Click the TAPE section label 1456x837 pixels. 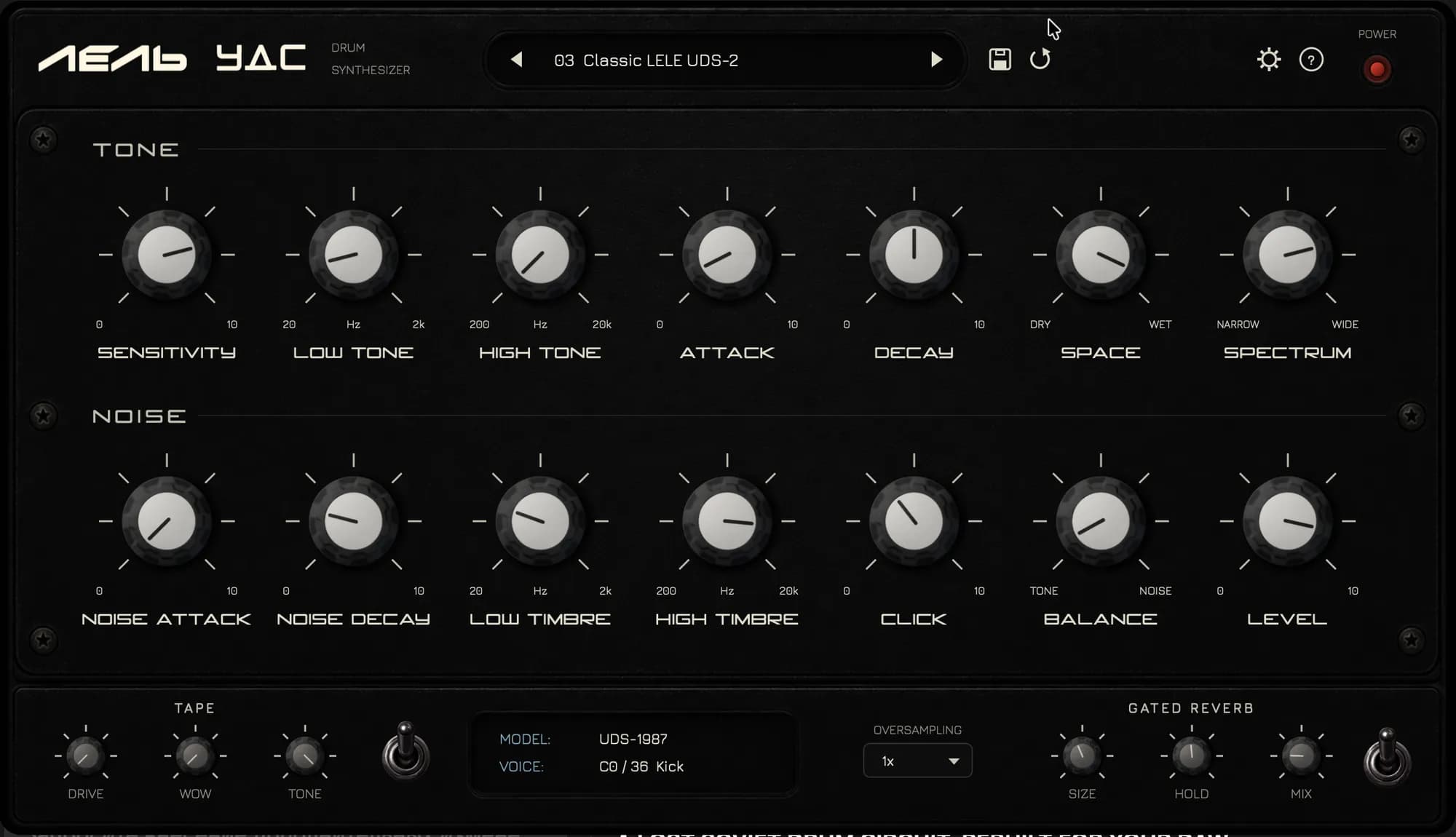point(194,708)
